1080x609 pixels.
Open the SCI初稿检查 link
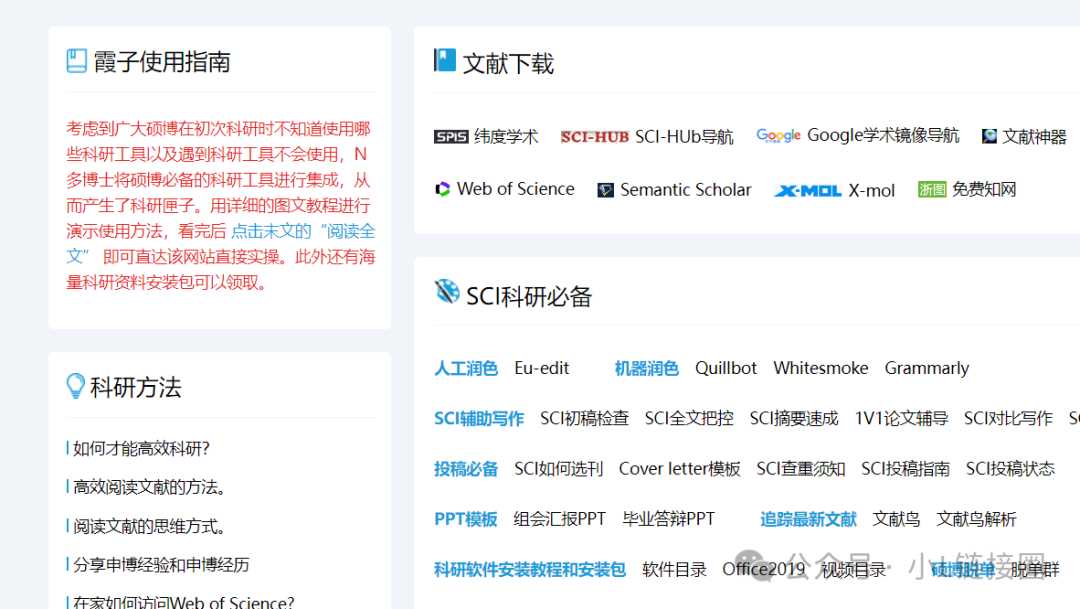[584, 418]
